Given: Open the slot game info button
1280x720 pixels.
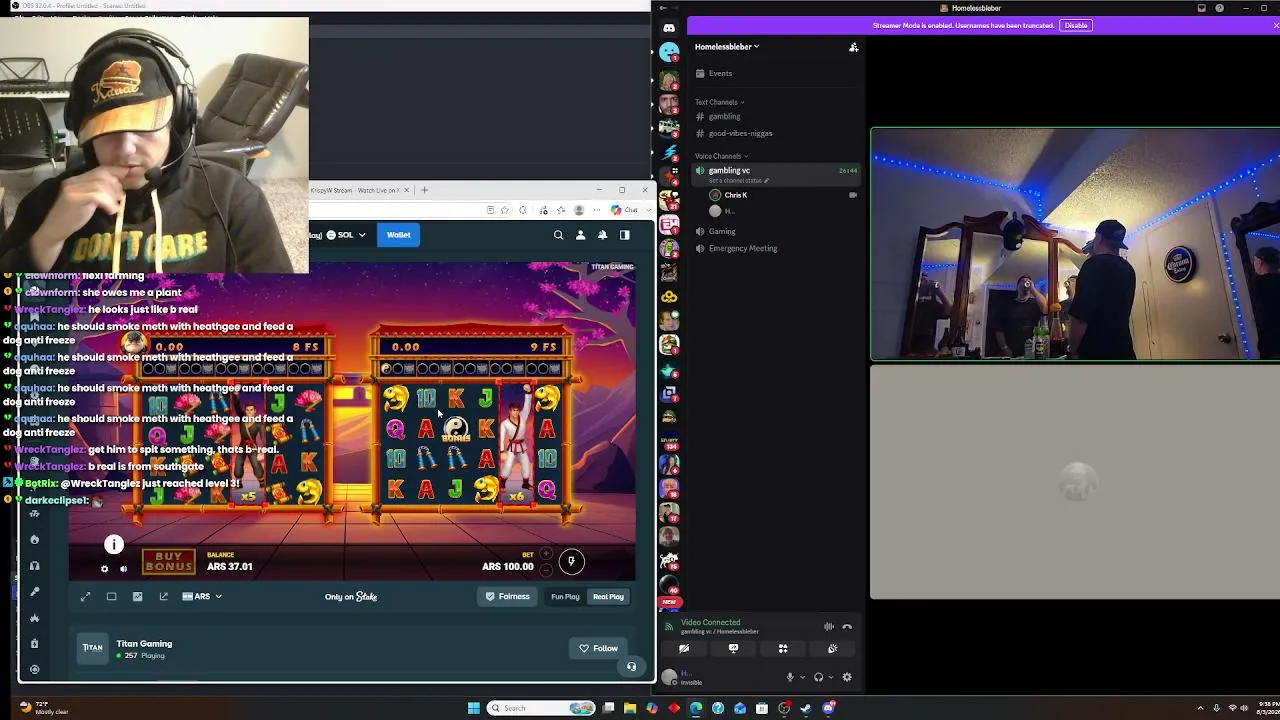Looking at the screenshot, I should (x=114, y=544).
